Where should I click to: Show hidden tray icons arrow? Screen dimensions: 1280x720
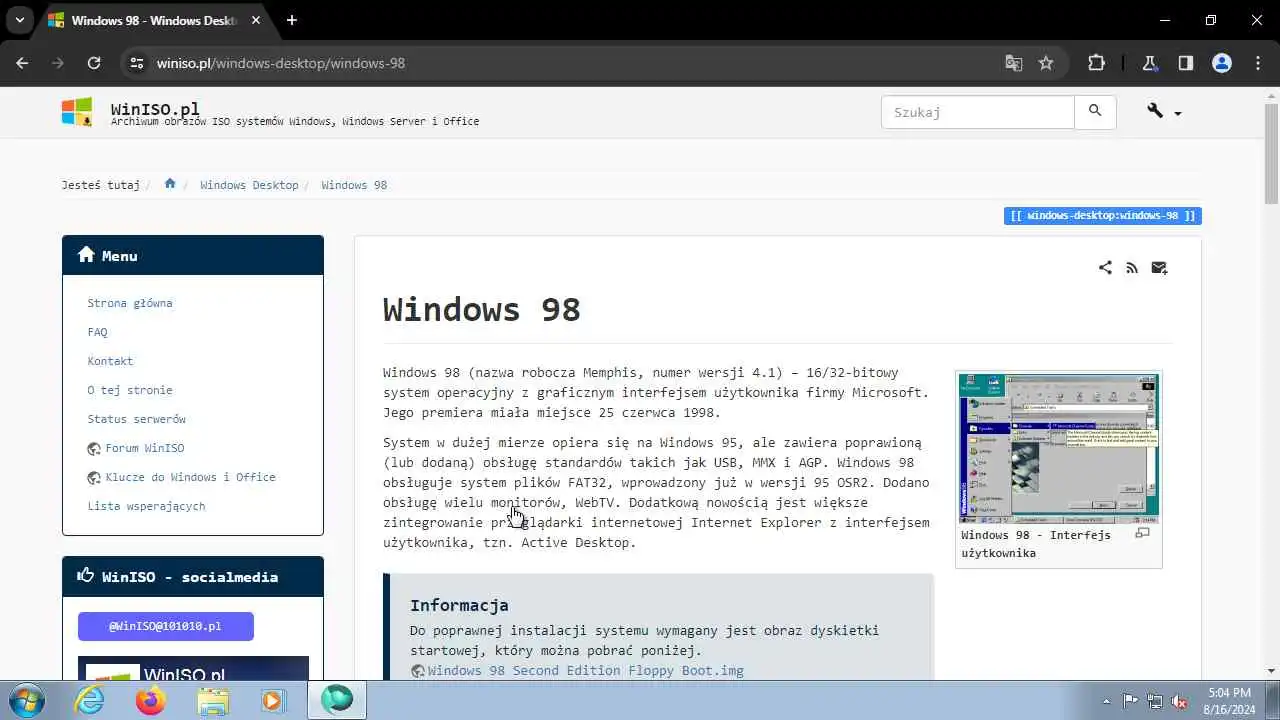pyautogui.click(x=1106, y=701)
